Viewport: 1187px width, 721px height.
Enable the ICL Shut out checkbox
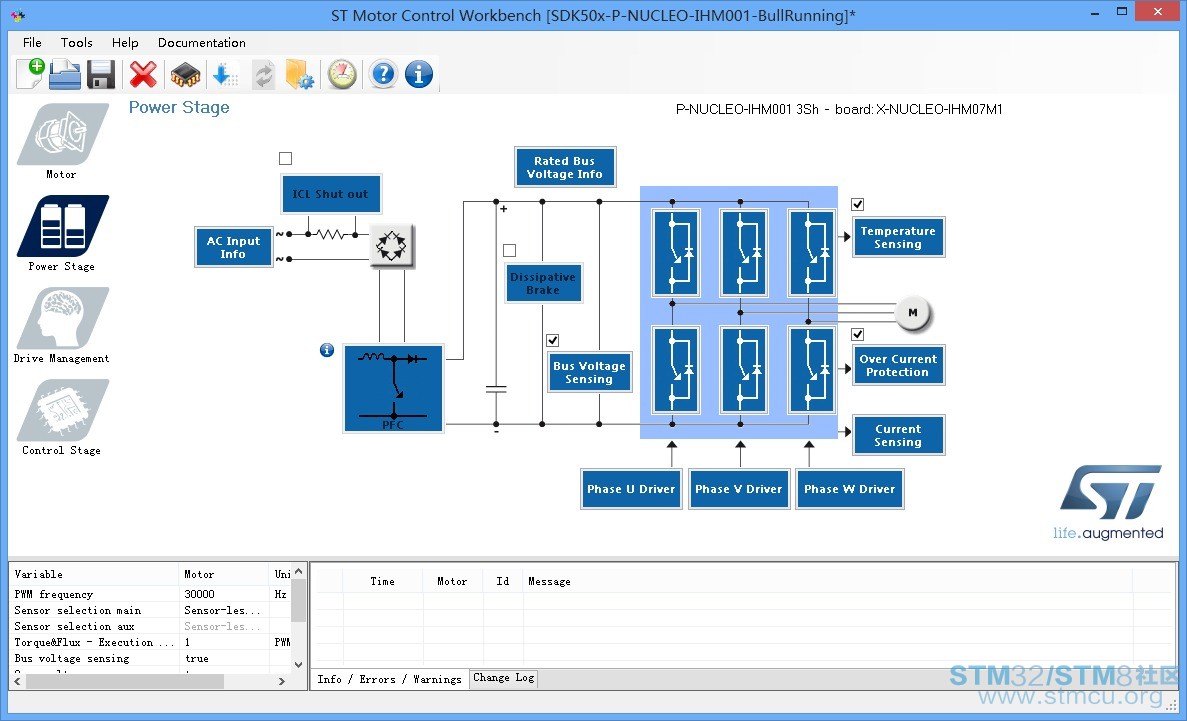[285, 158]
